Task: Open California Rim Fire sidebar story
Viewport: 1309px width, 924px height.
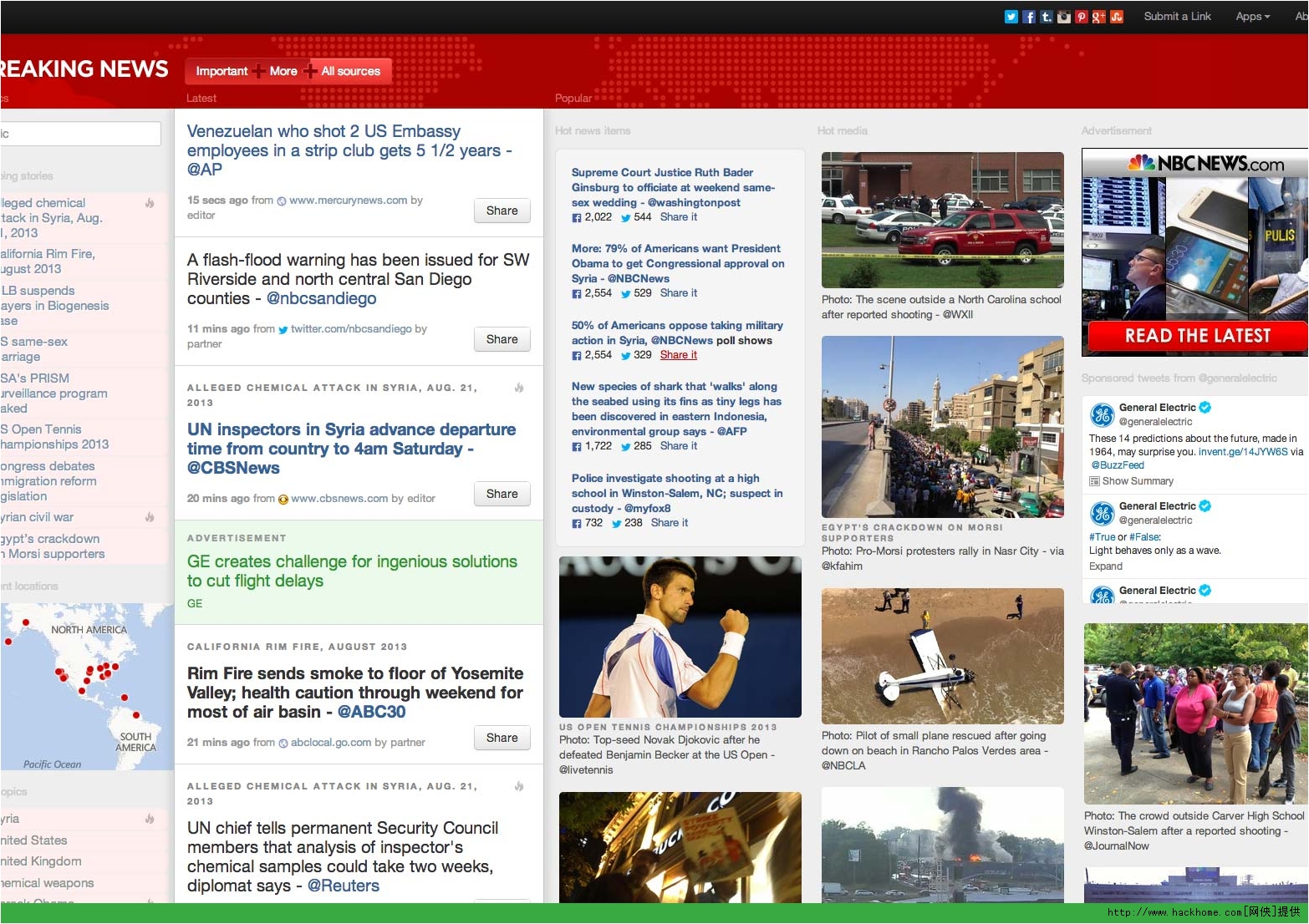Action: (x=48, y=261)
